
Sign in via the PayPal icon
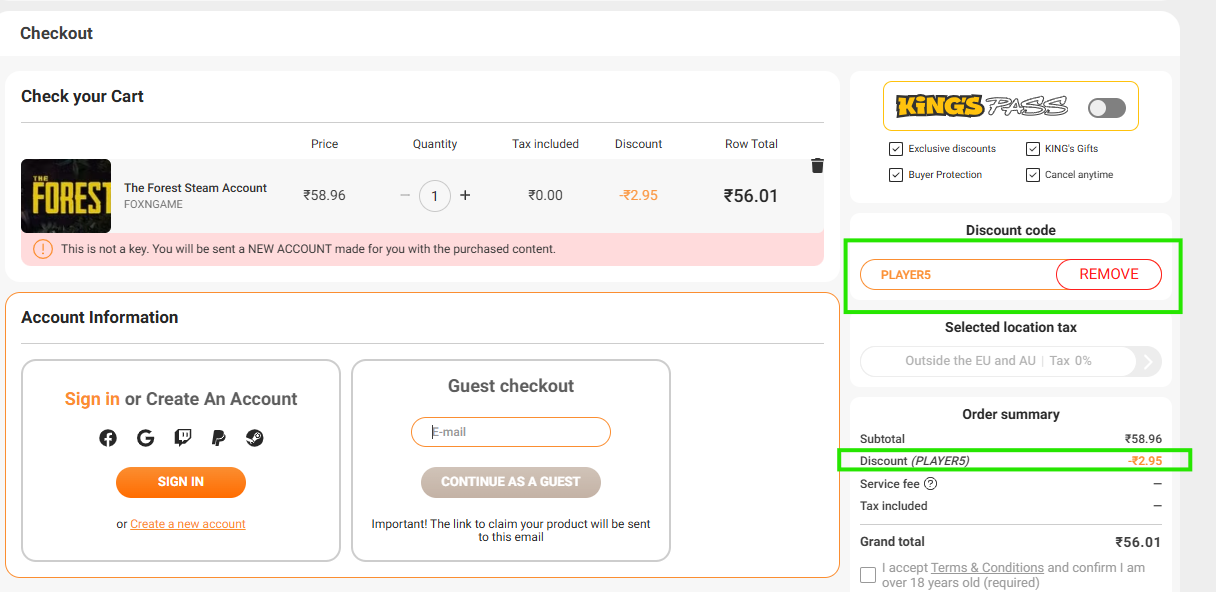point(218,437)
